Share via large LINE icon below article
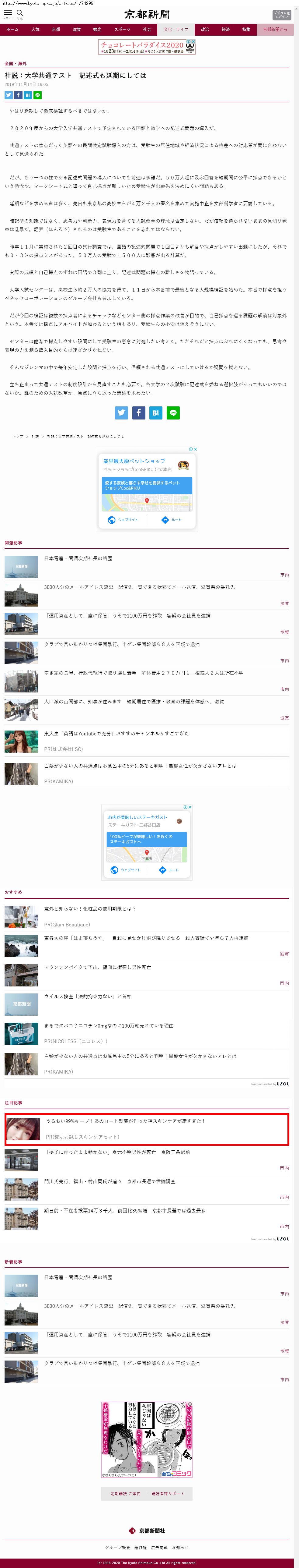This screenshot has height=1568, width=299. pyautogui.click(x=173, y=413)
